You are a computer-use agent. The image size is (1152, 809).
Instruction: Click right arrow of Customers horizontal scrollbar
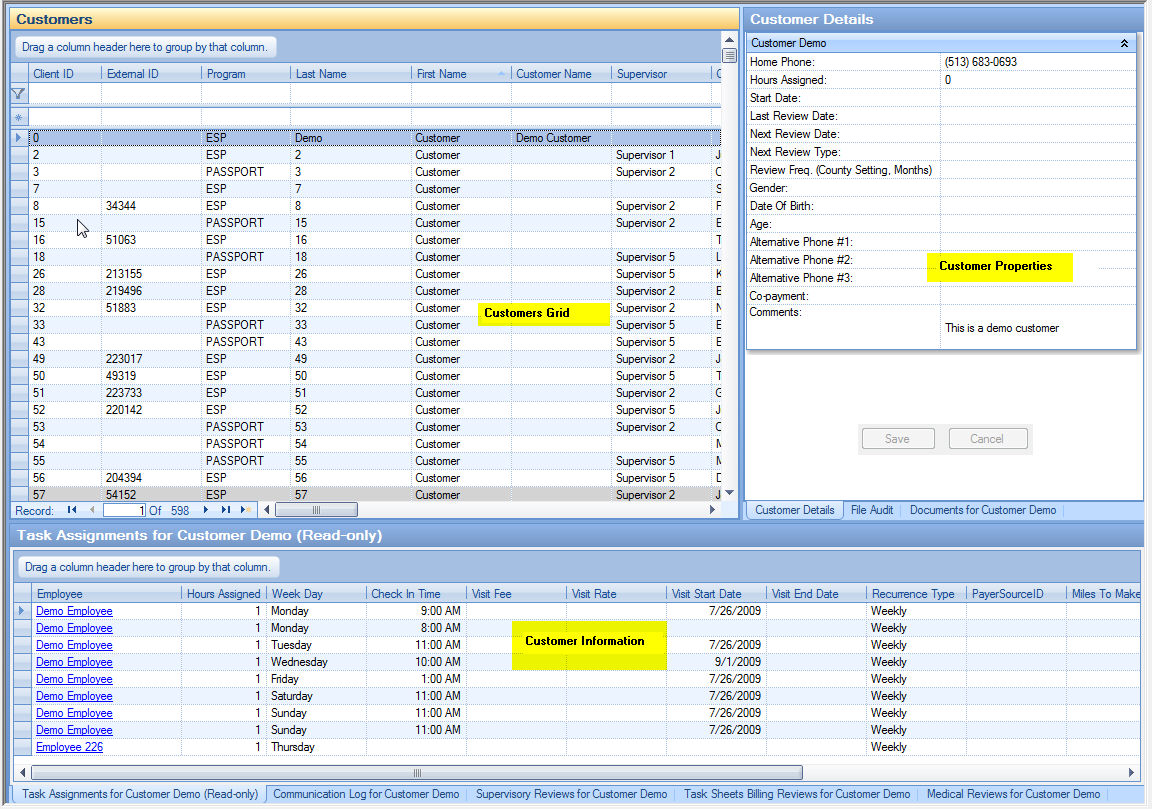point(712,510)
